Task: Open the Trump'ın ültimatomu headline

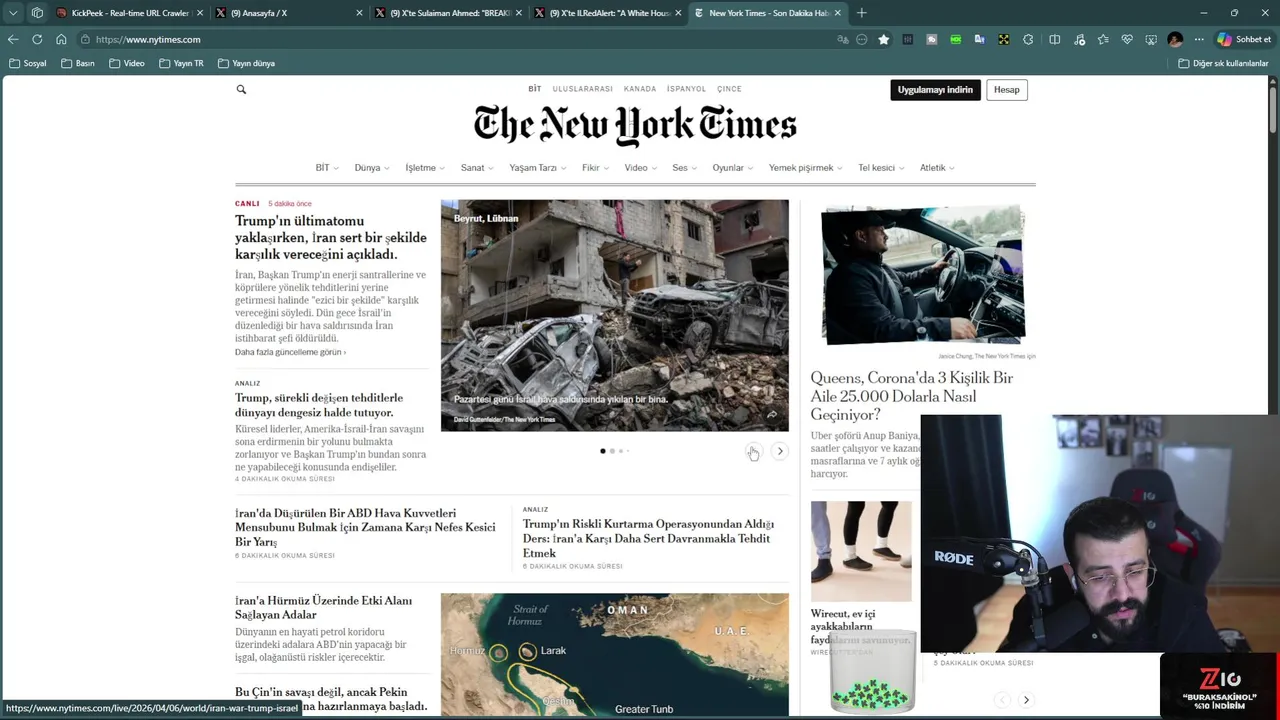Action: 330,237
